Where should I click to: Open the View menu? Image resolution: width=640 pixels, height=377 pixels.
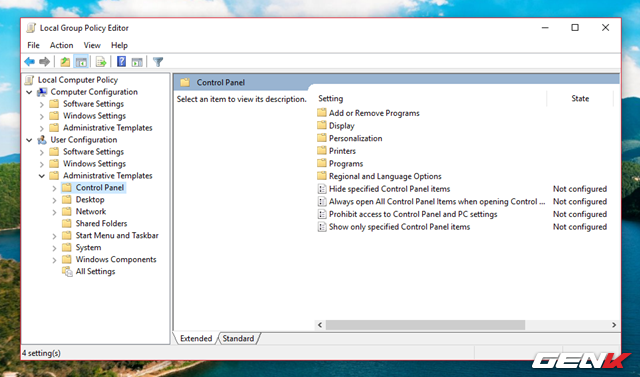click(92, 45)
